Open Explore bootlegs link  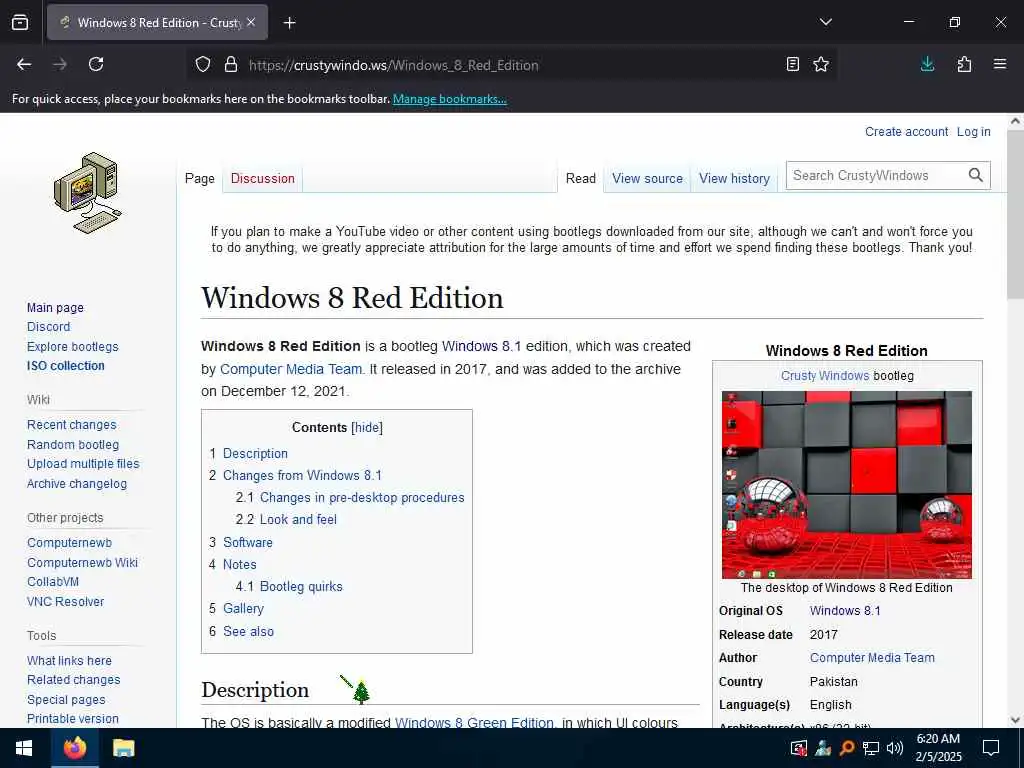pos(72,346)
